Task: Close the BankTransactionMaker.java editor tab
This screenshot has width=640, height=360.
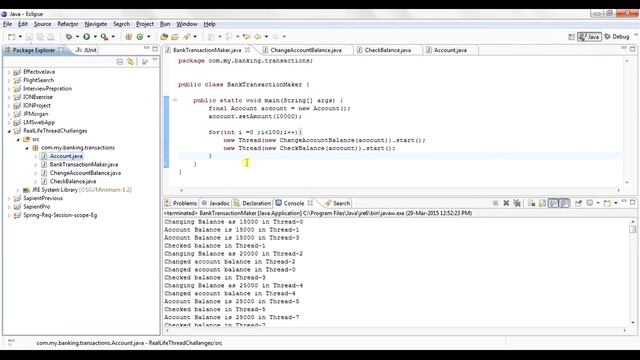Action: (x=247, y=50)
